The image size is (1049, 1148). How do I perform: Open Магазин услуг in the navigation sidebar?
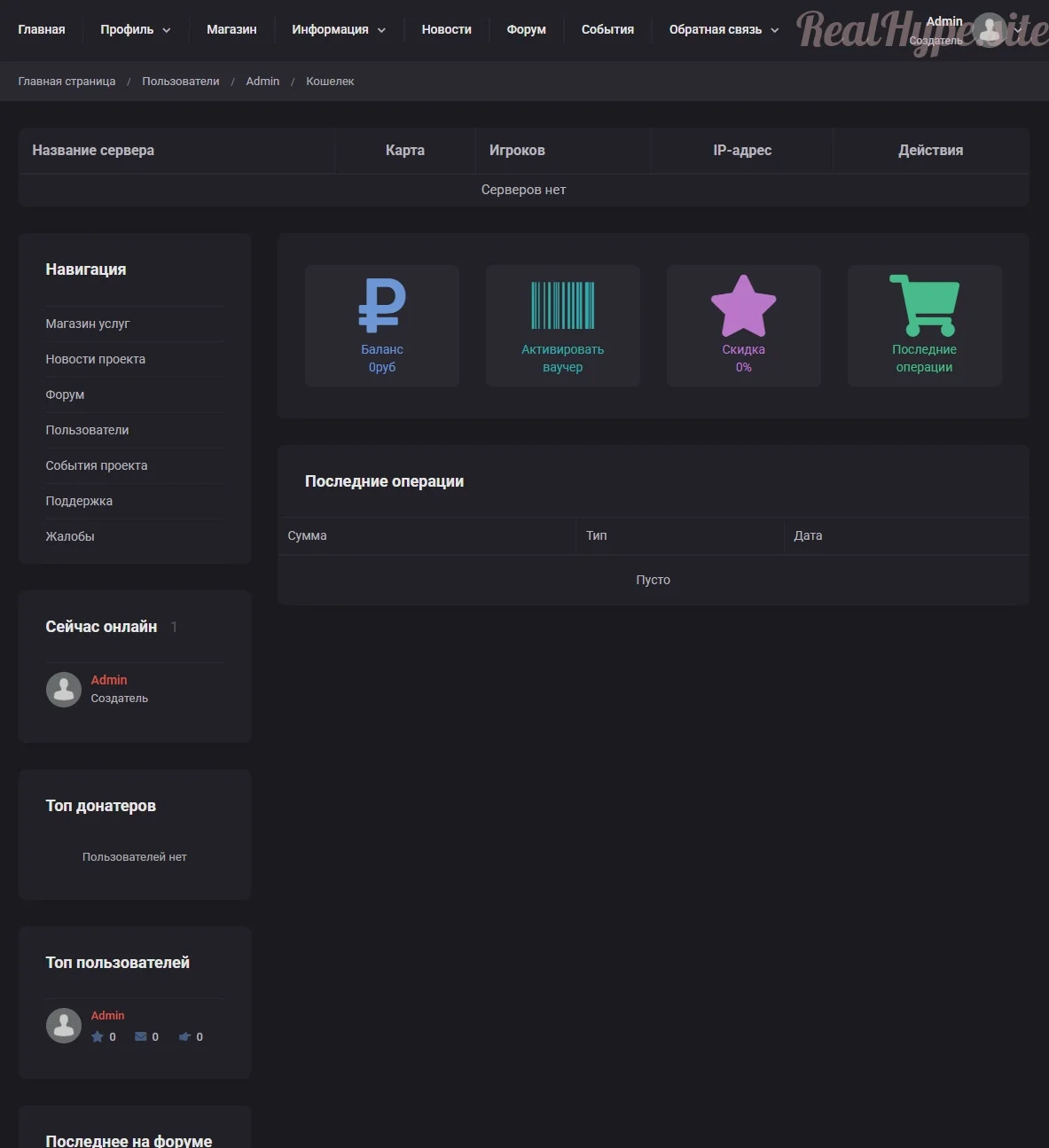[88, 324]
